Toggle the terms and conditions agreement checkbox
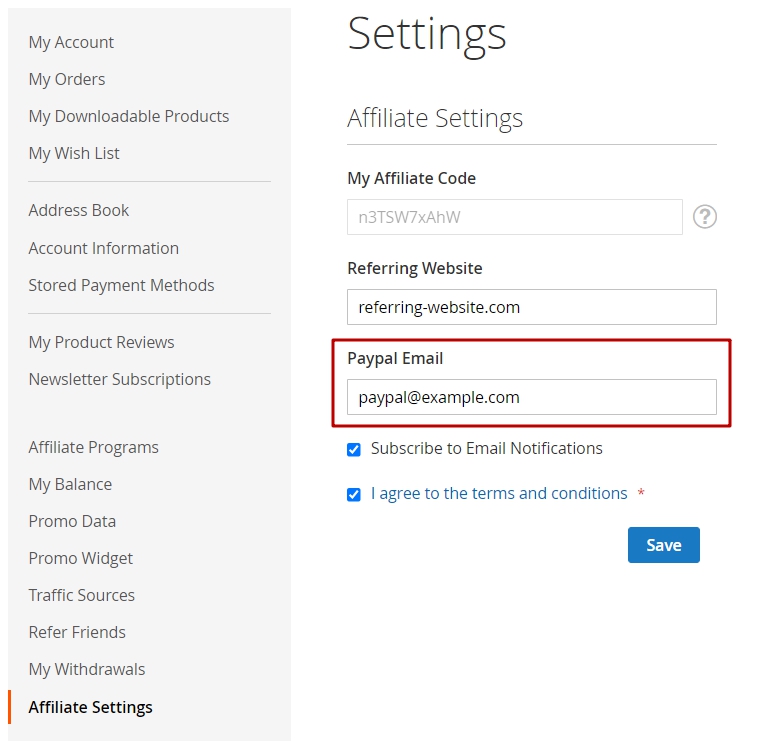761x747 pixels. (354, 495)
